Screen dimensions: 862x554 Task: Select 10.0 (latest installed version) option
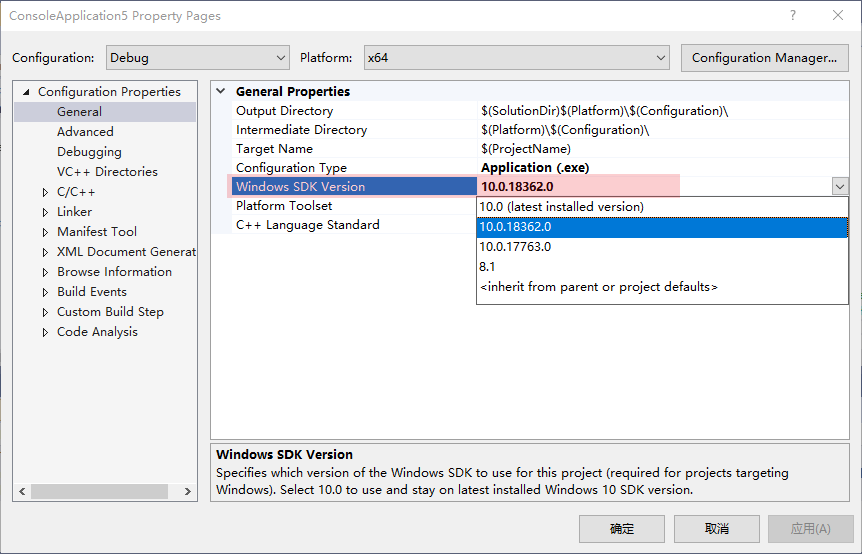tap(561, 207)
